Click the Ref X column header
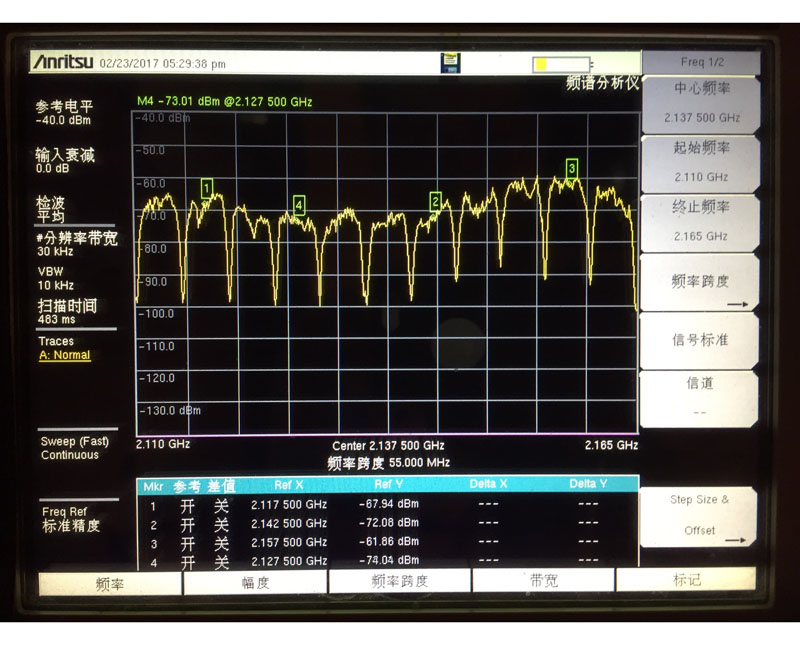Image resolution: width=800 pixels, height=645 pixels. click(x=288, y=485)
